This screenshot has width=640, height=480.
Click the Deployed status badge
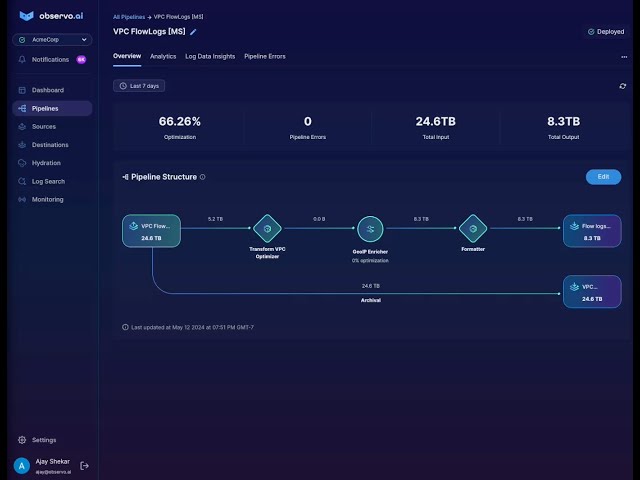click(606, 32)
